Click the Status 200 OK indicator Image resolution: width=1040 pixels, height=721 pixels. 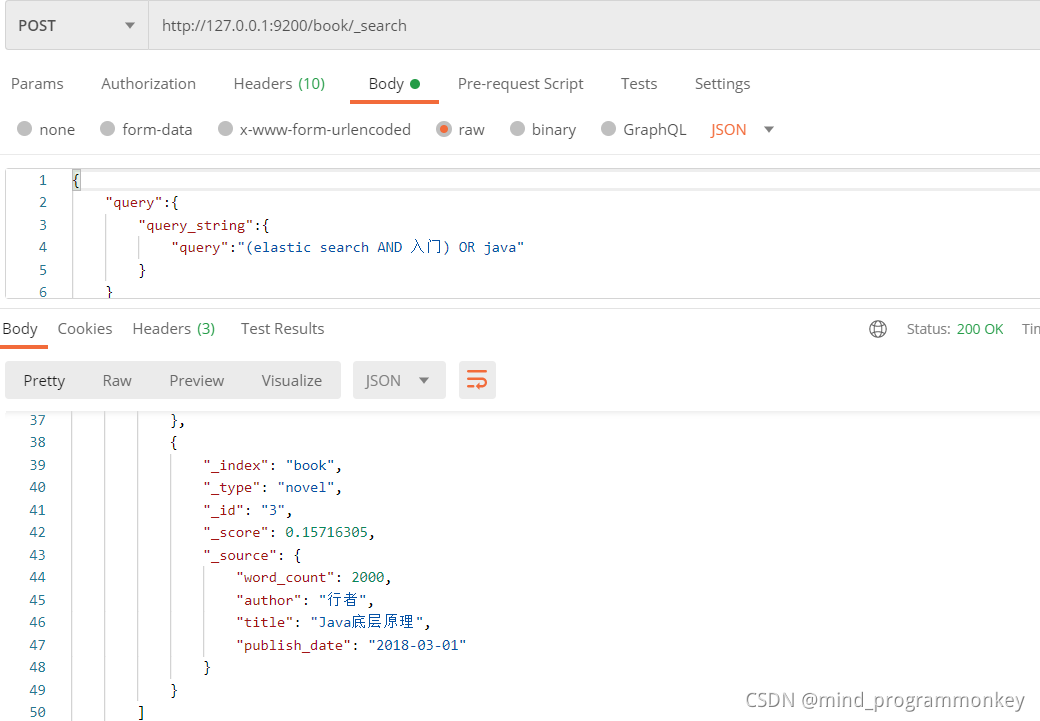tap(954, 329)
